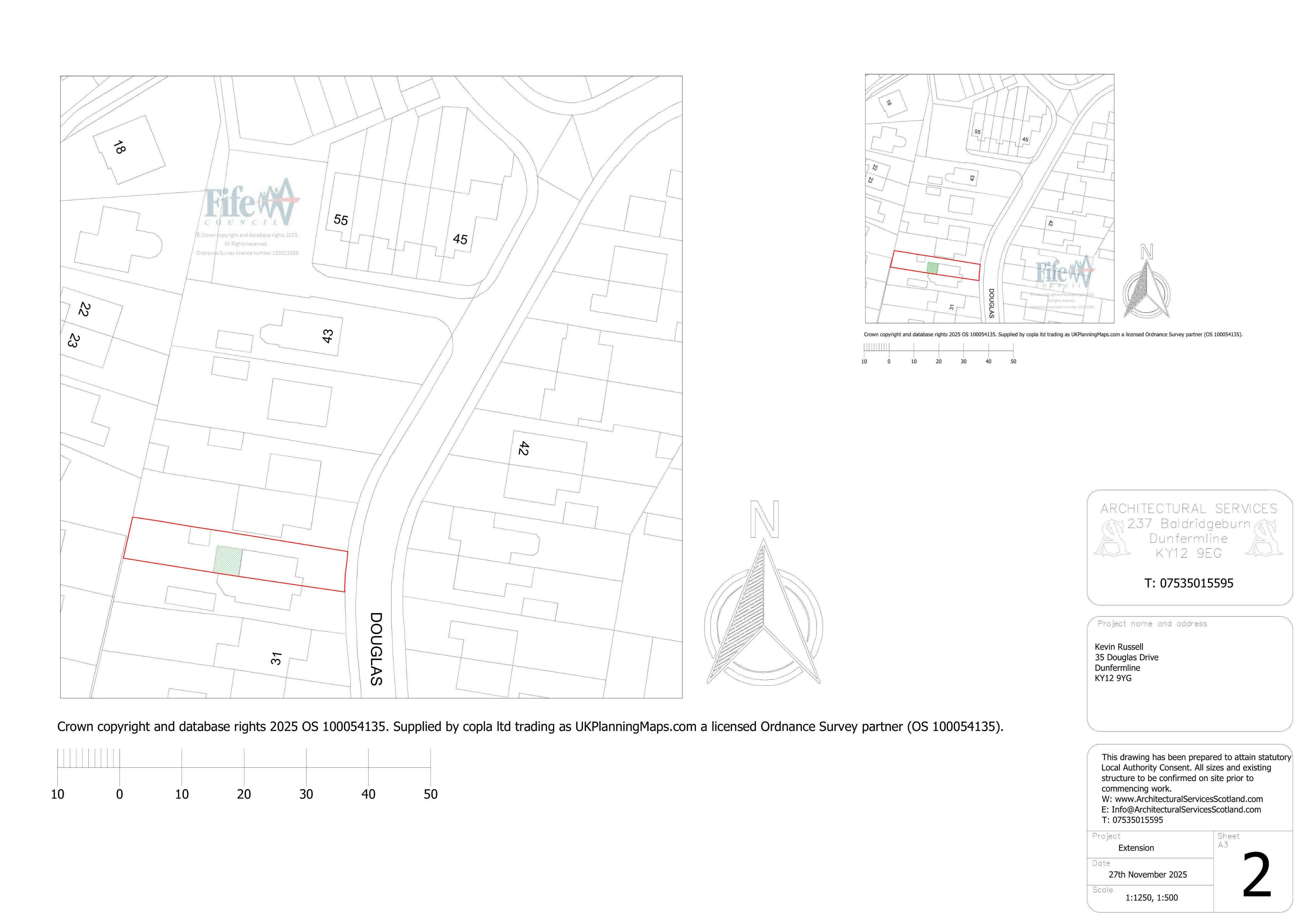This screenshot has height=924, width=1307.
Task: Click the scale value 1:1250, 1:500
Action: (x=1151, y=898)
